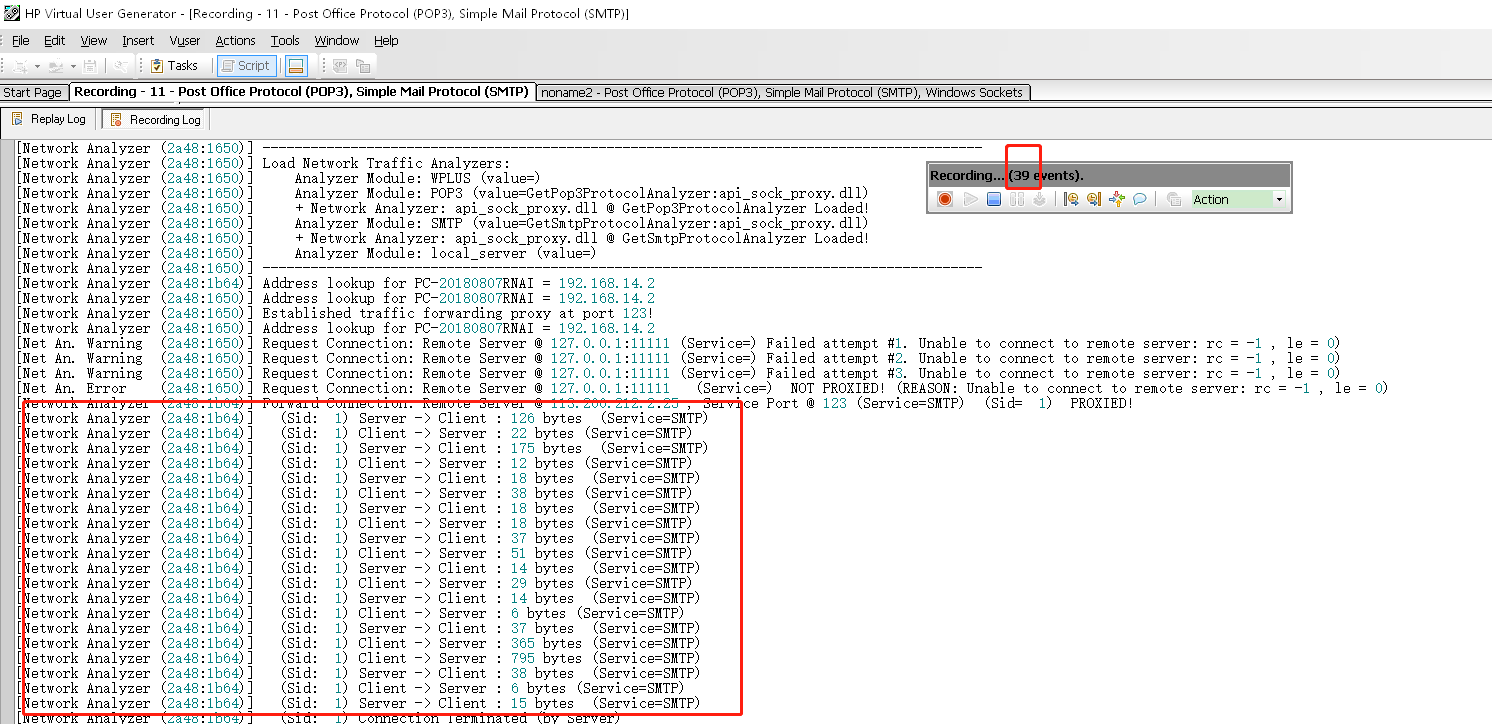The height and width of the screenshot is (724, 1492).
Task: Click the 'Failed attempt #3' warning line
Action: tap(680, 373)
